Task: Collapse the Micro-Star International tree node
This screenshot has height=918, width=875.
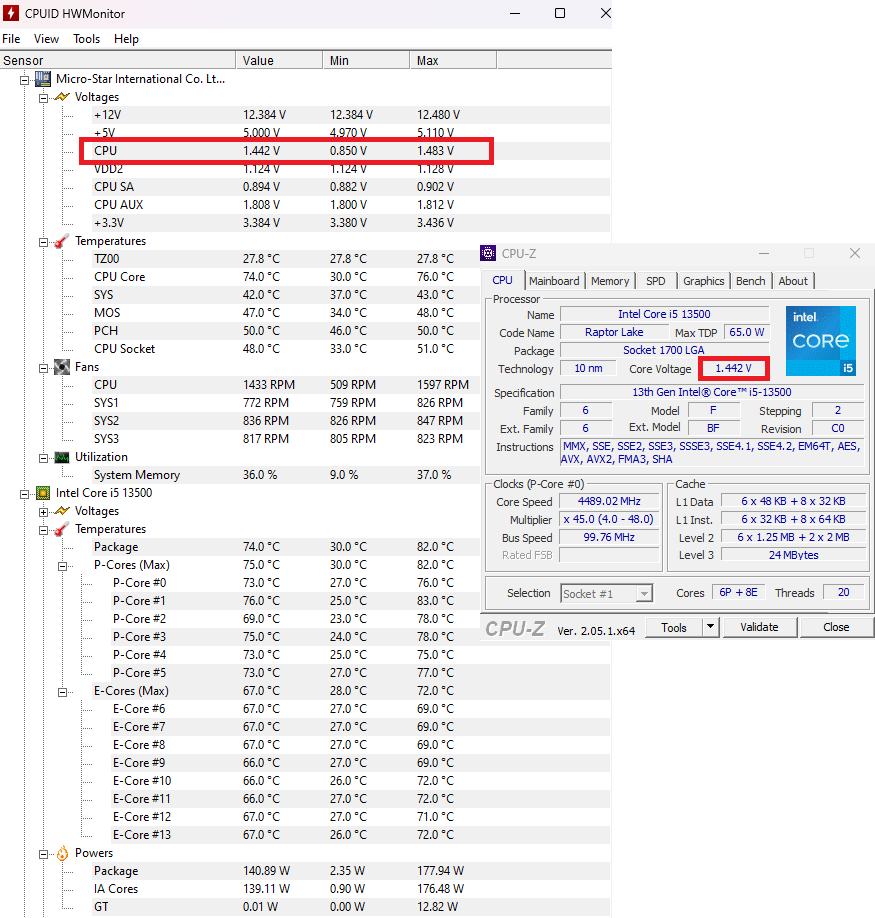Action: 25,80
